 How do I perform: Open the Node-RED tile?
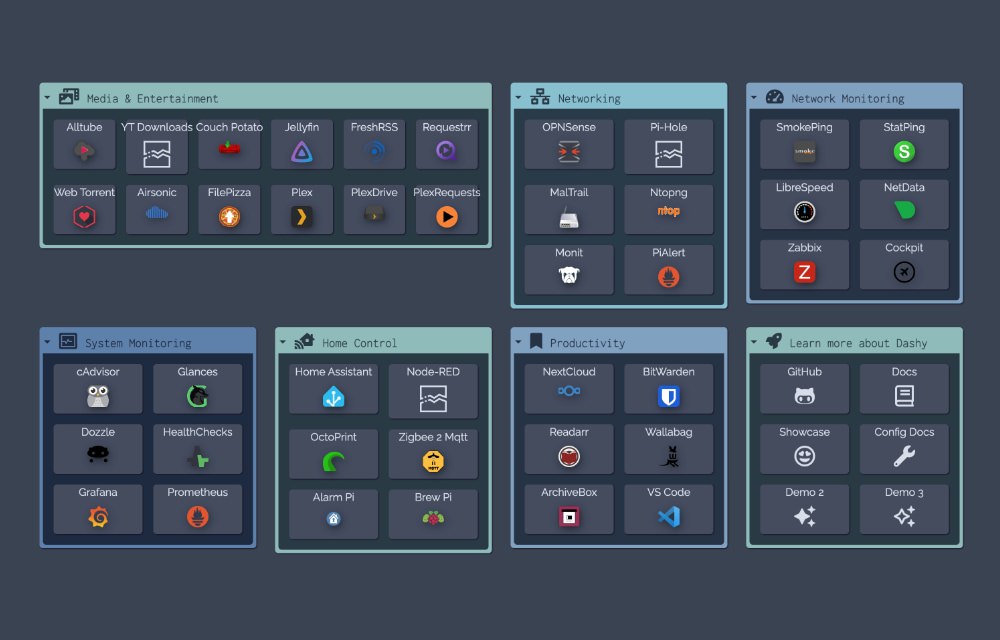coord(433,391)
